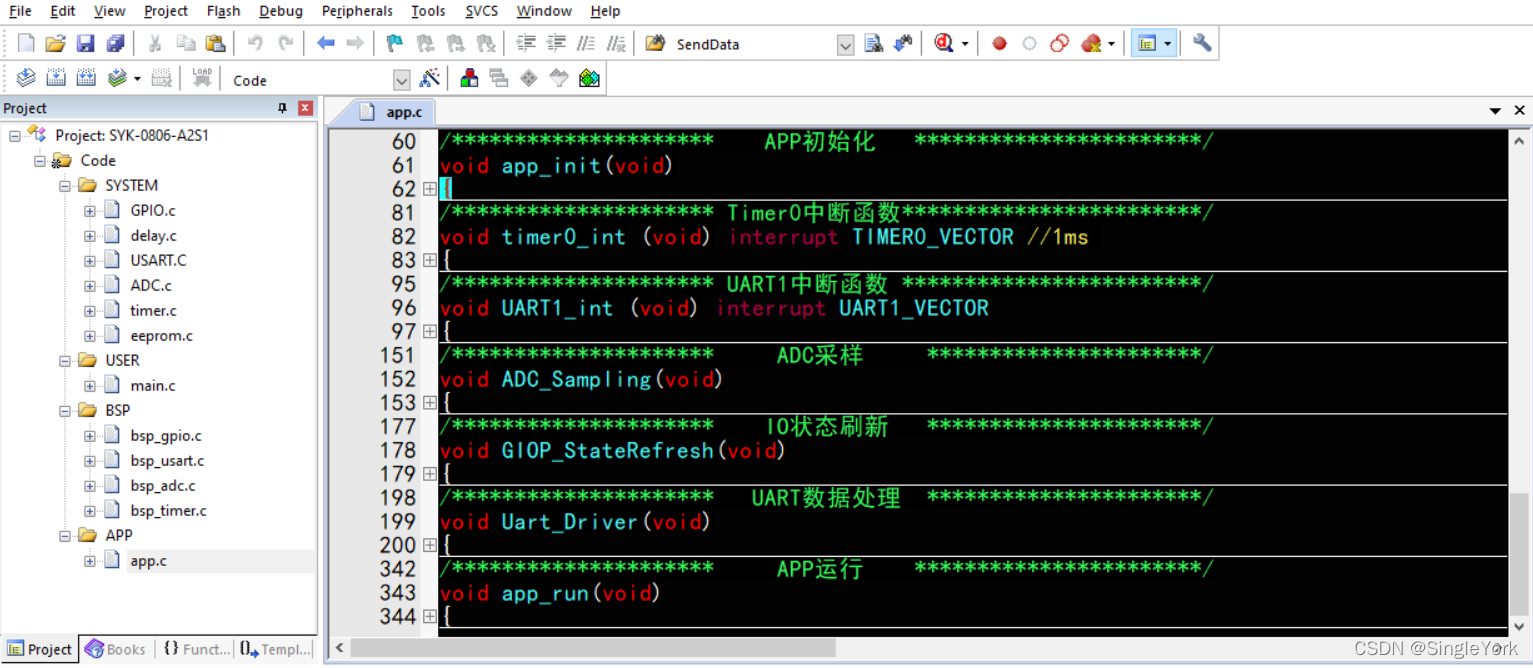Open the Code target dropdown
1533x668 pixels.
pos(402,81)
